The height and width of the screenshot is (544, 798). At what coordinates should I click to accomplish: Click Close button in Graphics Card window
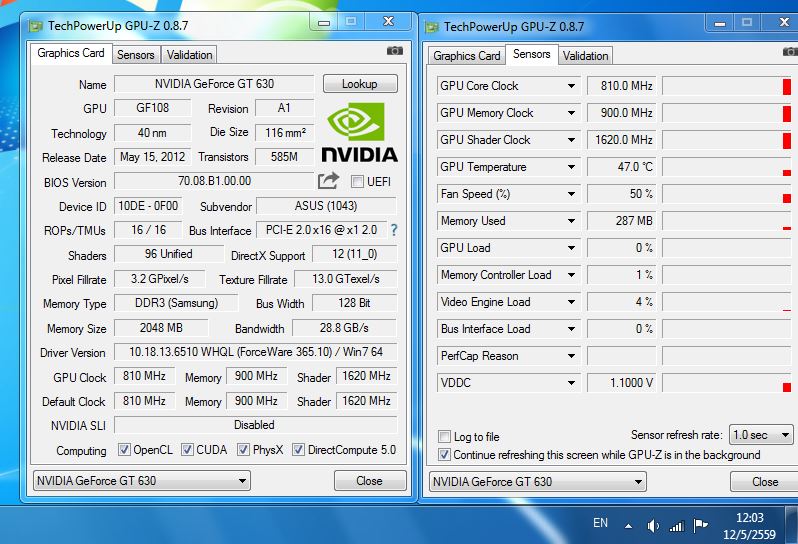[x=369, y=481]
